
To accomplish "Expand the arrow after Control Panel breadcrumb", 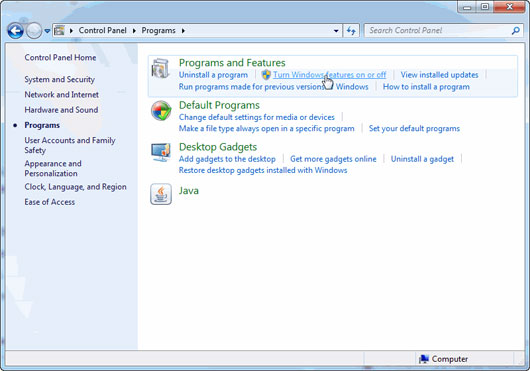I will point(134,31).
